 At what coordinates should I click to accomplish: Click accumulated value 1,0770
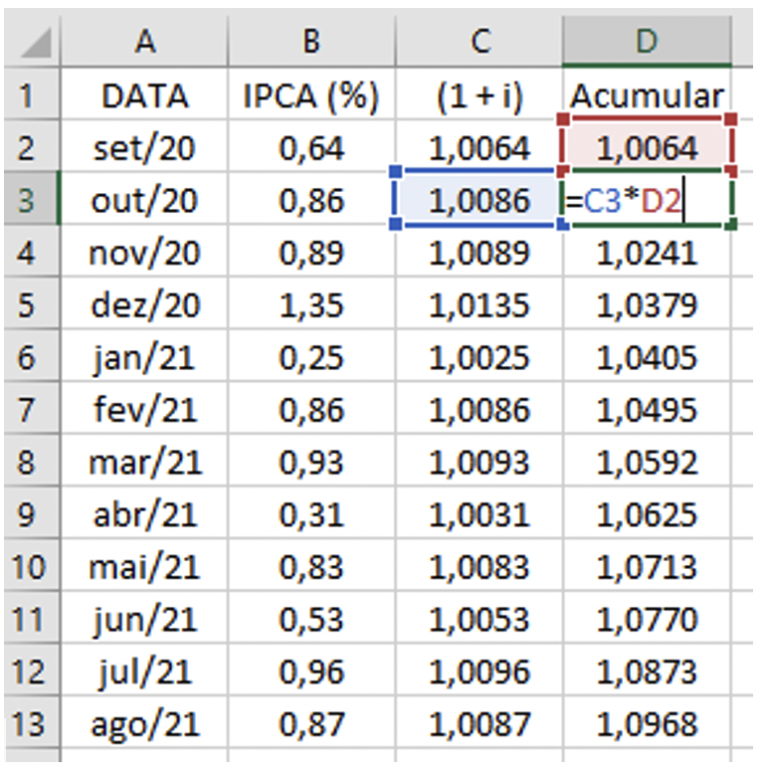[x=647, y=618]
